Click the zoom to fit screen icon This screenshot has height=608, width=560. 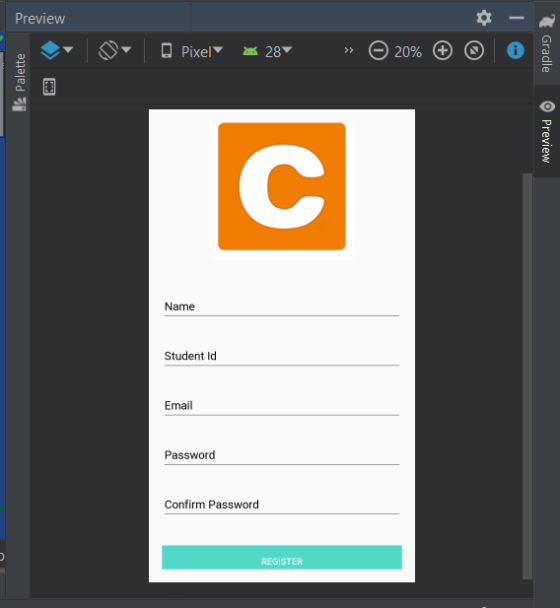click(474, 51)
